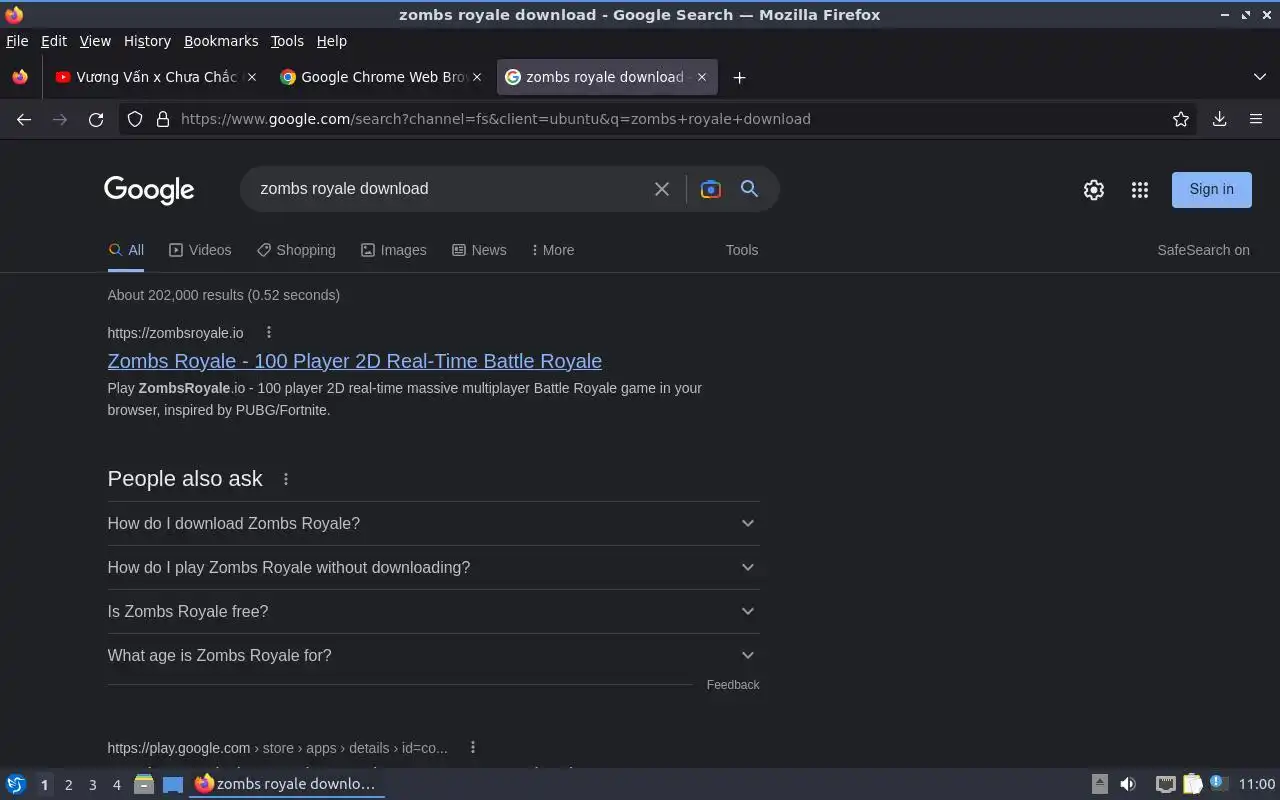Close the Vương Vấn YouTube tab
The height and width of the screenshot is (800, 1280).
(252, 77)
